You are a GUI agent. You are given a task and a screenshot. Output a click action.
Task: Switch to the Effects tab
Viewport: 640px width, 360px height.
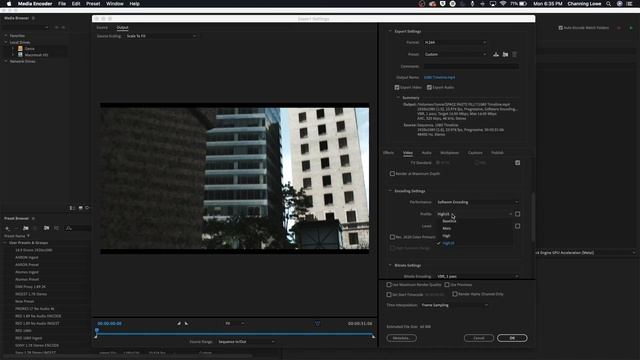coord(388,153)
